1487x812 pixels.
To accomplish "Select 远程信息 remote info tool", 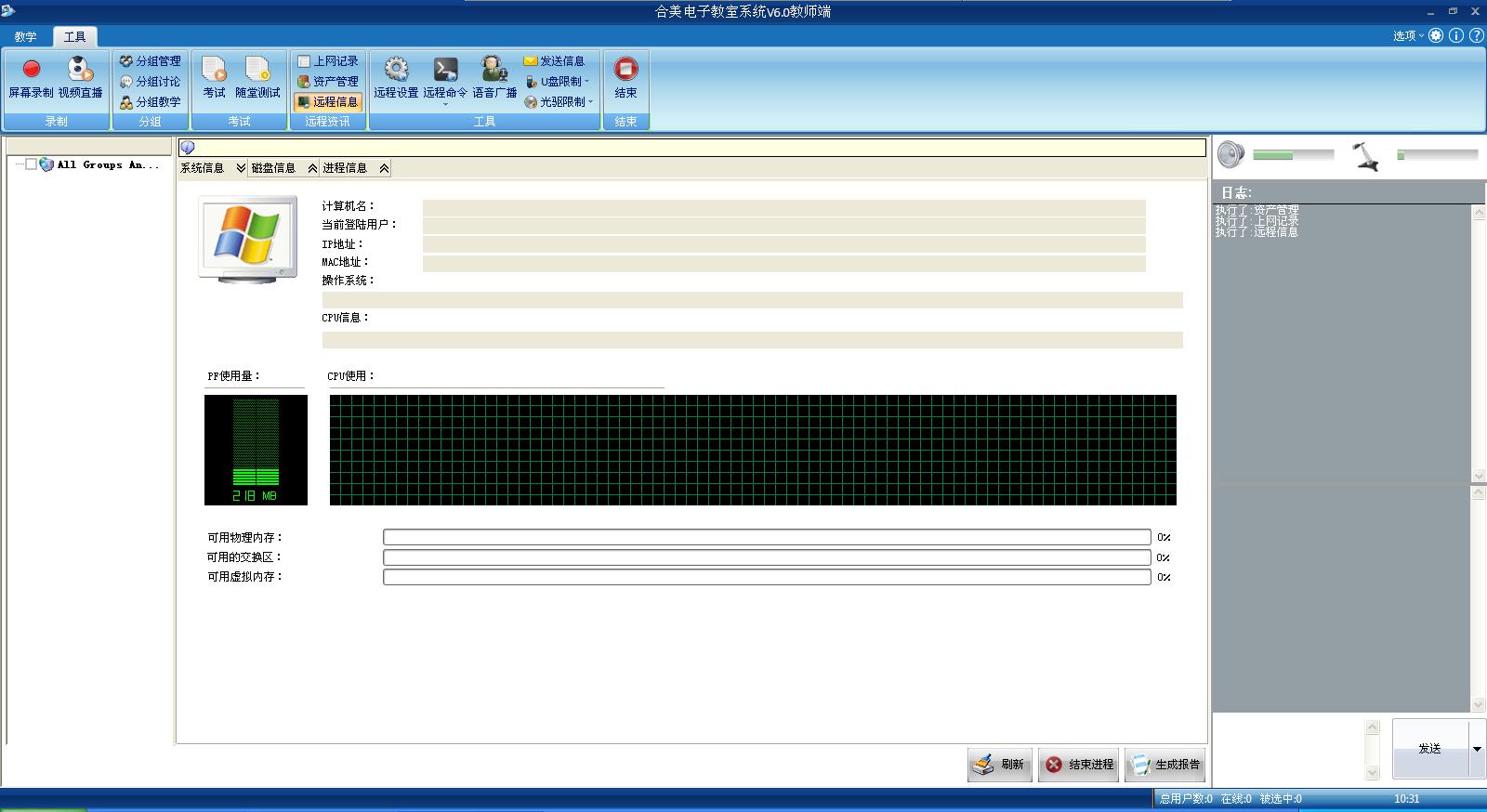I will (x=328, y=102).
